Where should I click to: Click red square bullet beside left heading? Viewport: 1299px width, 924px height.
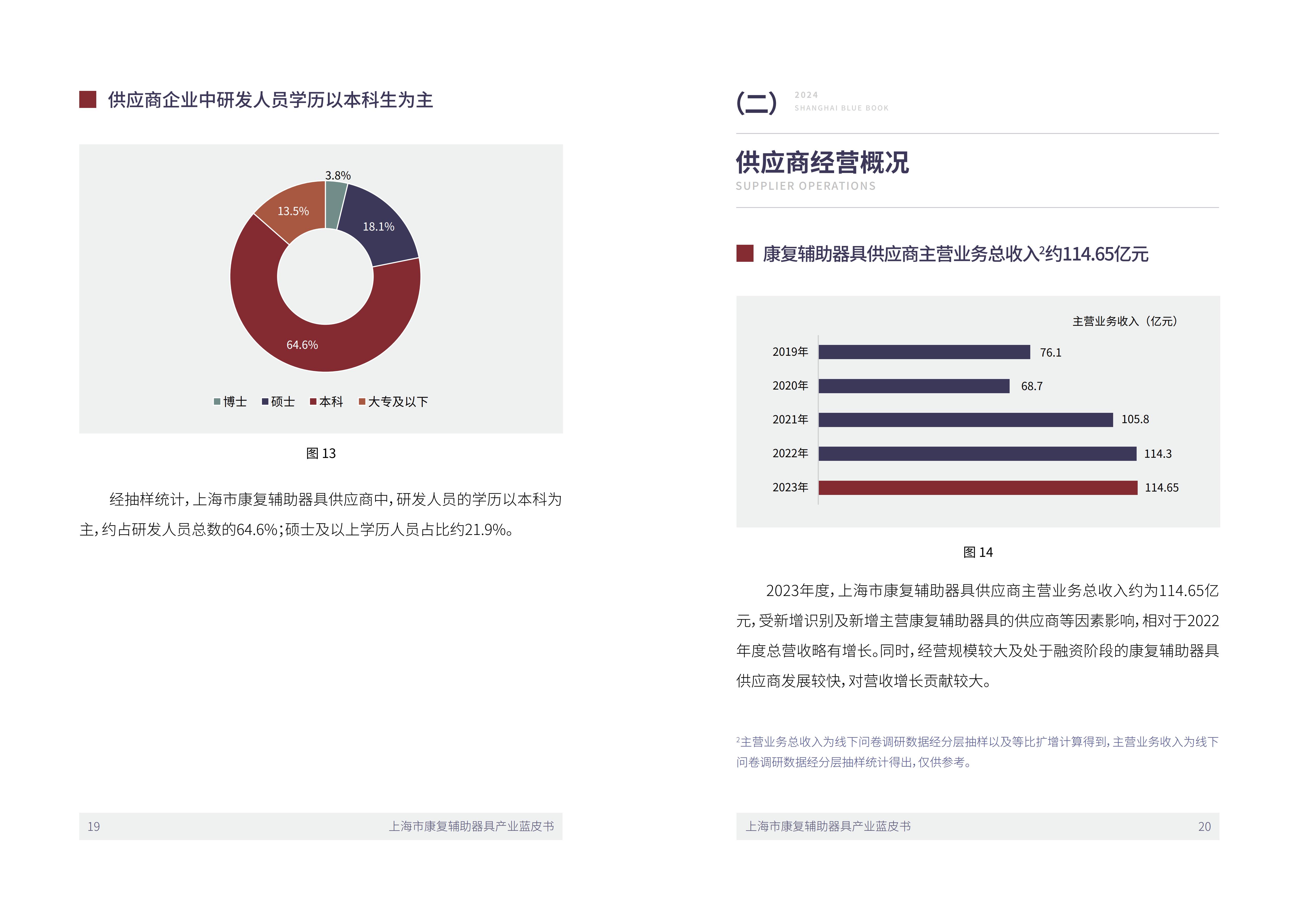pos(88,100)
